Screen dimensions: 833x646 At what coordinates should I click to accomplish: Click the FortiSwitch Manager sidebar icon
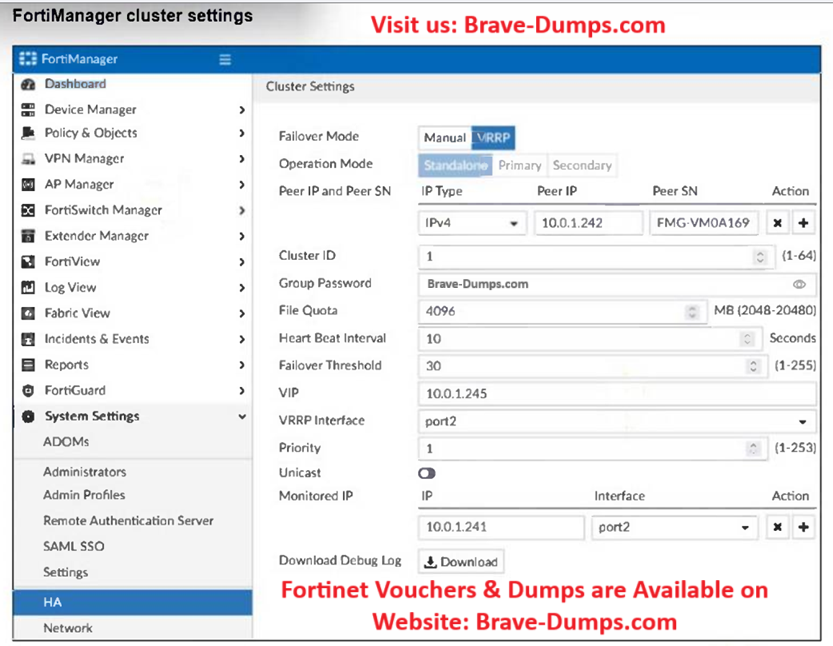coord(28,210)
